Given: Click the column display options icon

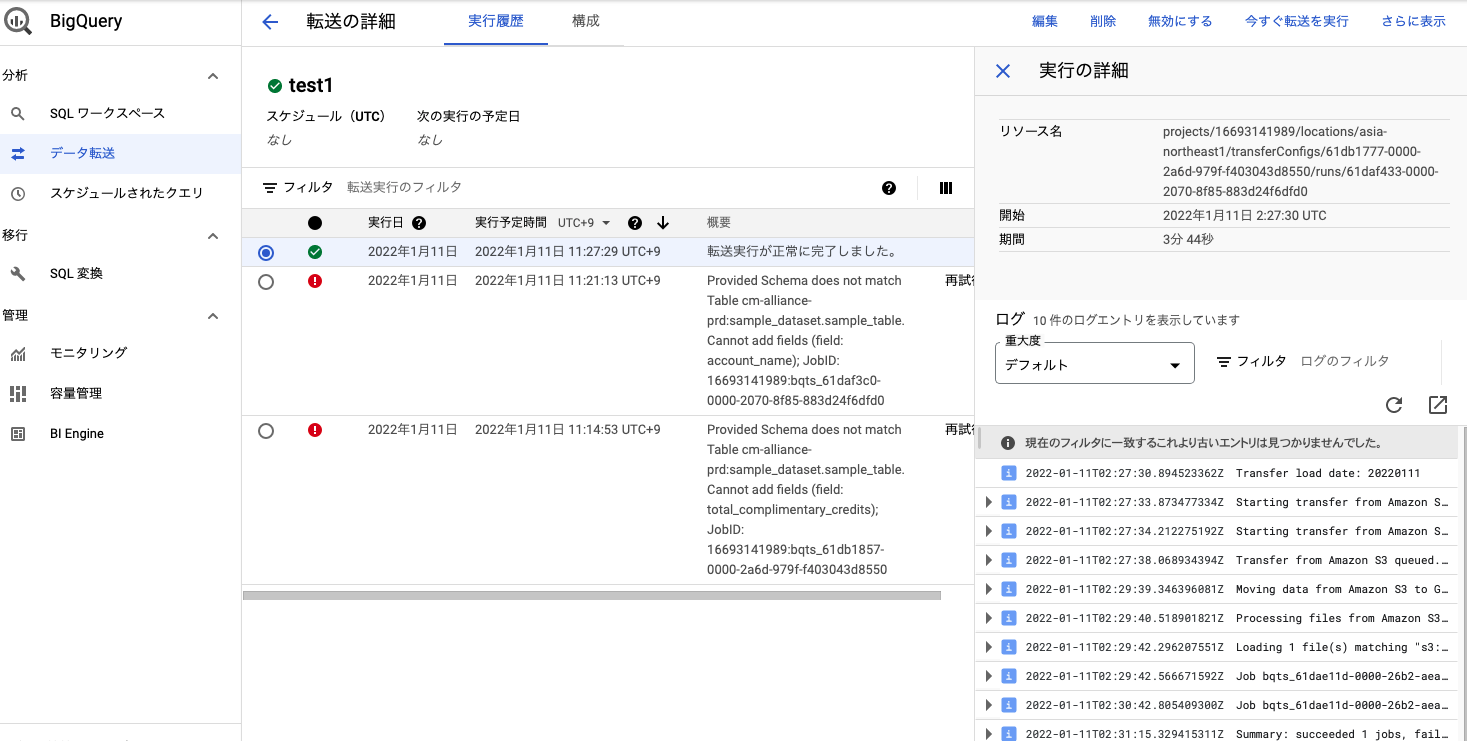Looking at the screenshot, I should [x=945, y=187].
